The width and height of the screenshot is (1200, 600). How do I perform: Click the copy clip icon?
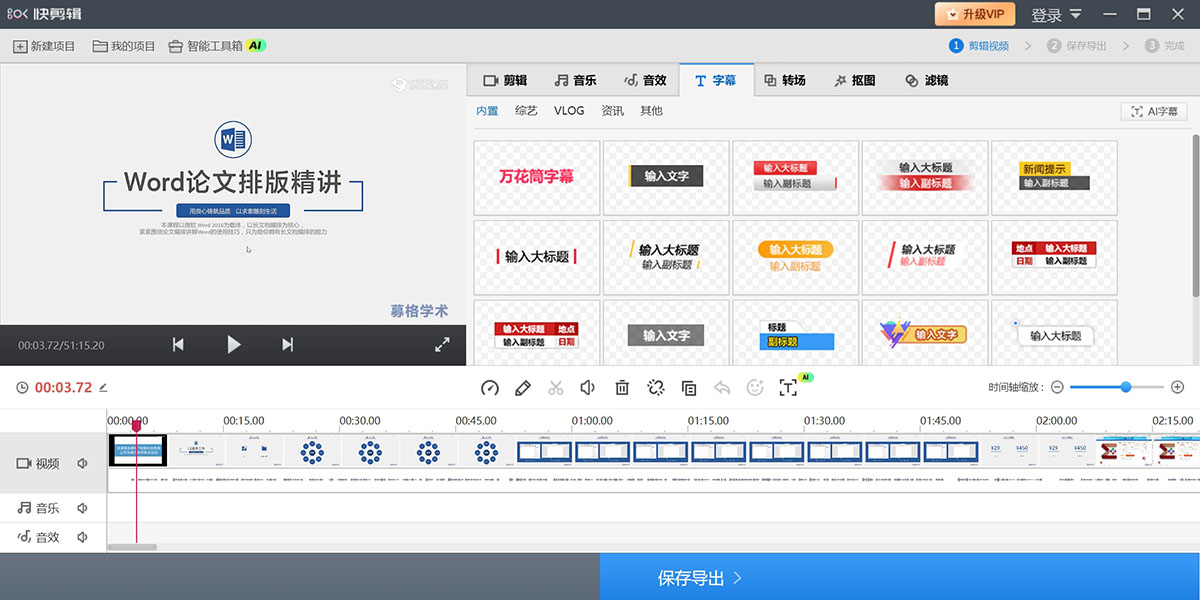tap(688, 387)
